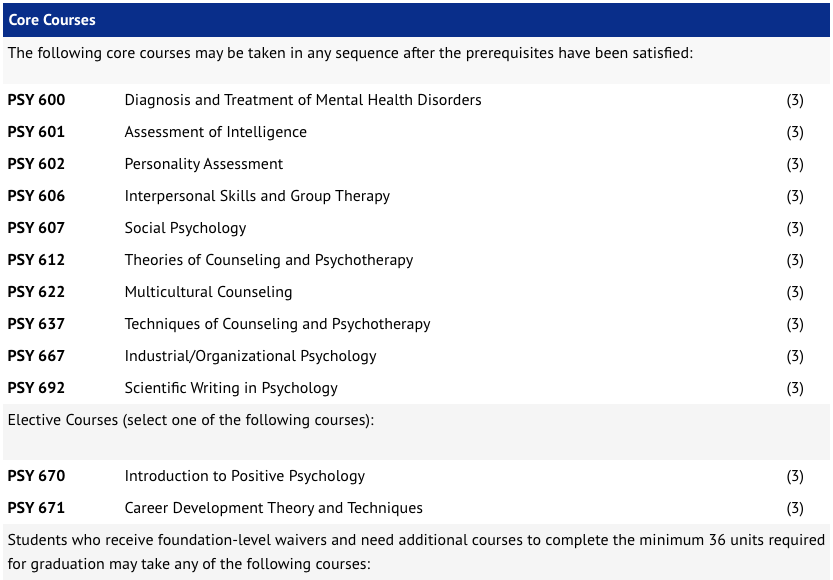Click Scientific Writing in Psychology title
This screenshot has height=580, width=833.
[x=231, y=388]
